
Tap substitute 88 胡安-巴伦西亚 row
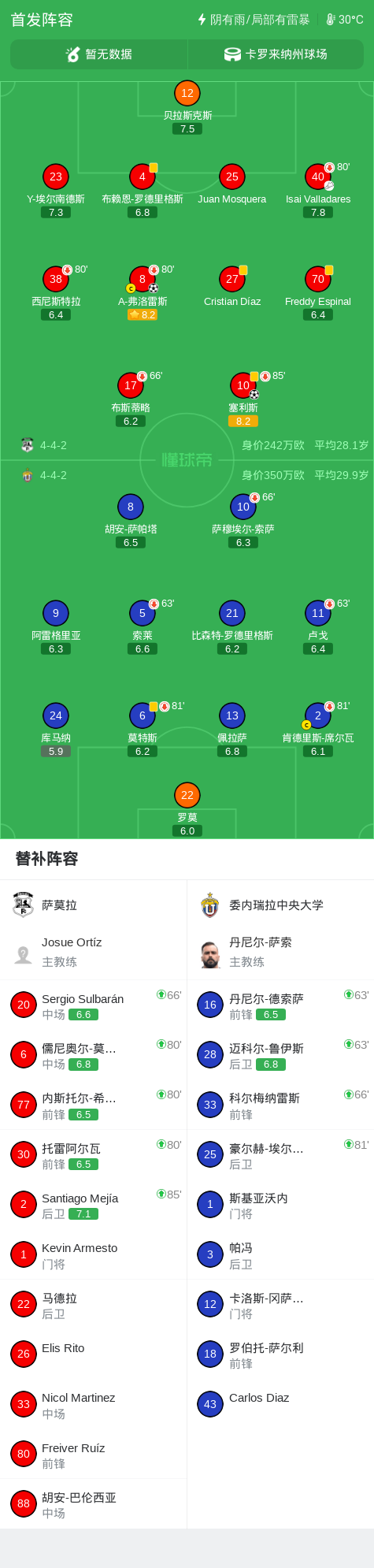pyautogui.click(x=94, y=1504)
